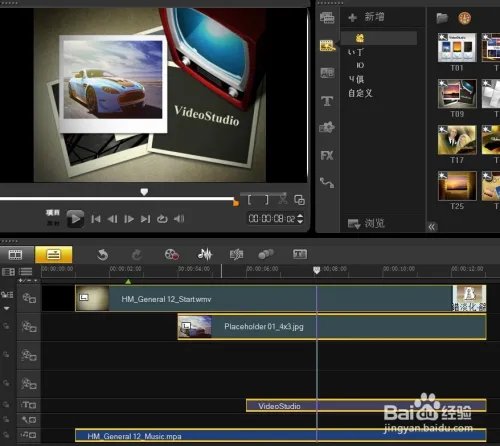Split clip with the scissors icon
This screenshot has width=500, height=446.
(x=283, y=200)
